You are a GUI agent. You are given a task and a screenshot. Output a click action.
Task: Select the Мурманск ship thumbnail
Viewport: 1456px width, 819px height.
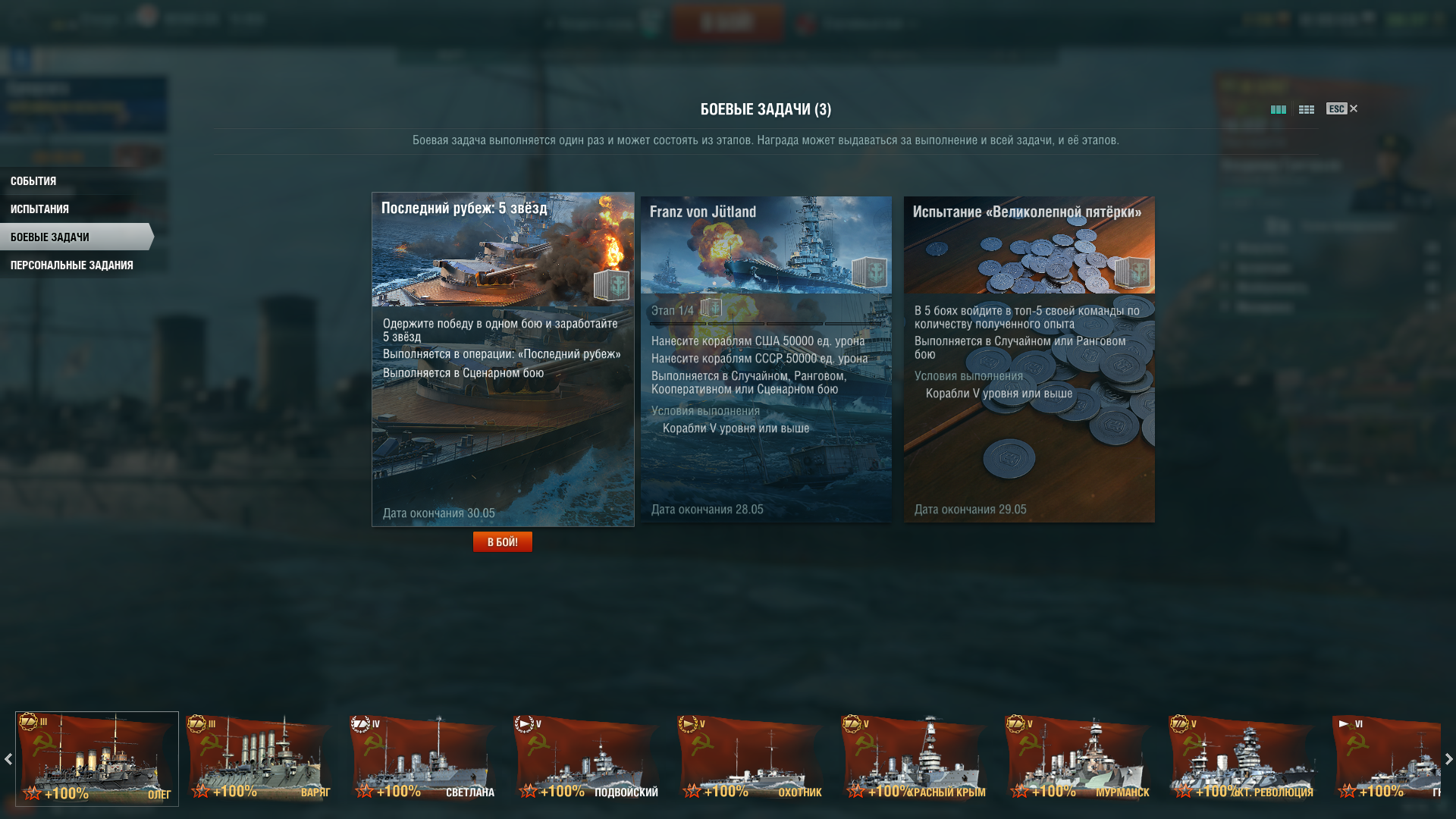[x=1079, y=758]
